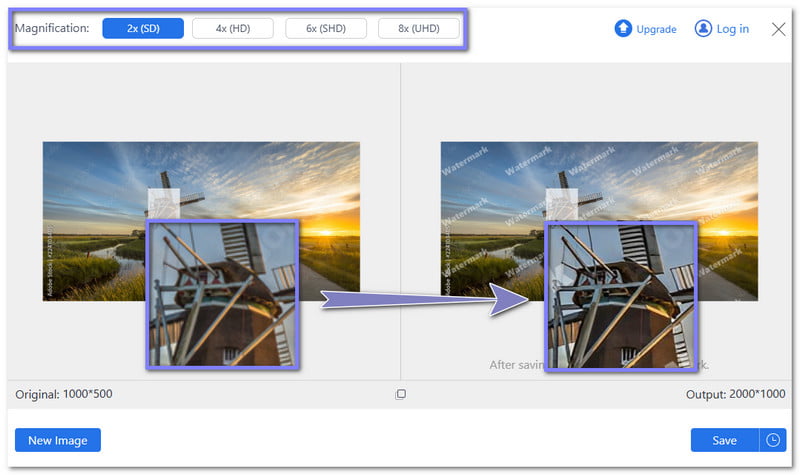
Task: Click the user profile icon
Action: pyautogui.click(x=703, y=29)
